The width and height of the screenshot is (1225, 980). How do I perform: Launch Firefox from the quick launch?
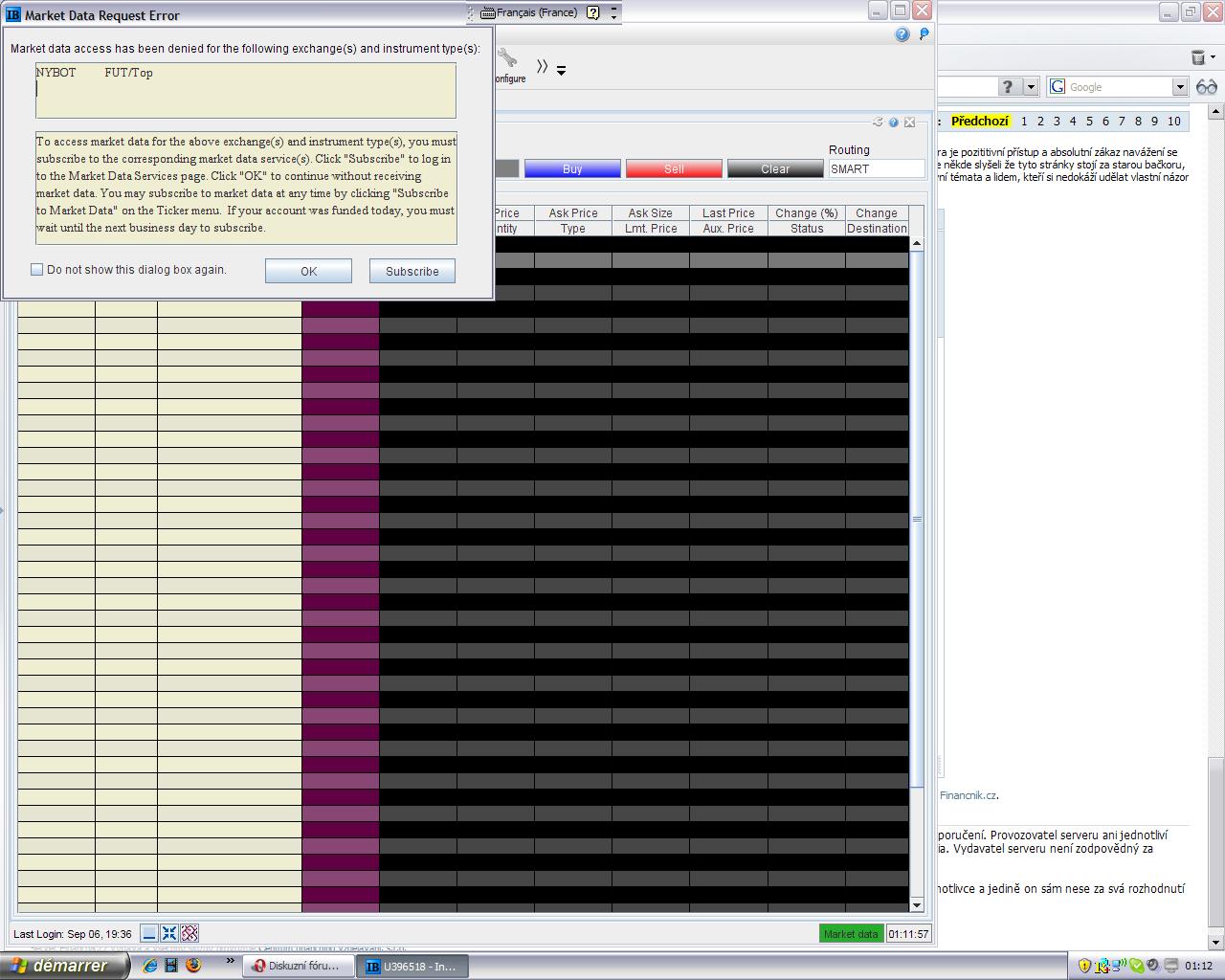[x=192, y=966]
